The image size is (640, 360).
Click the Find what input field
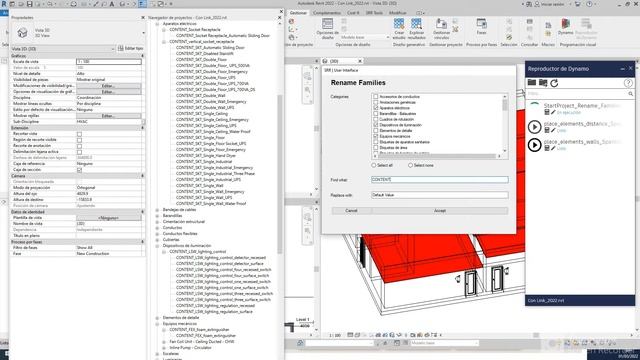440,180
